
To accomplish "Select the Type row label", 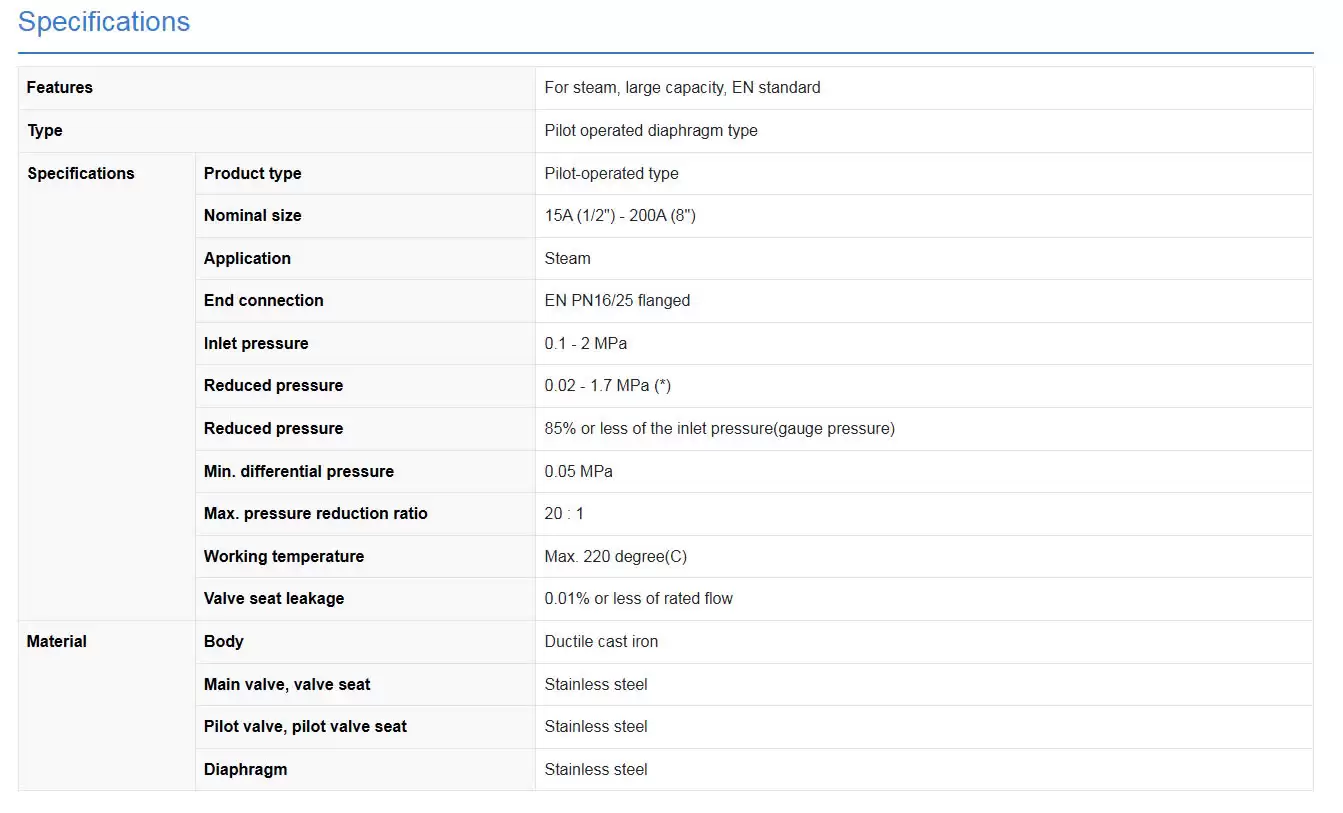I will [x=45, y=131].
